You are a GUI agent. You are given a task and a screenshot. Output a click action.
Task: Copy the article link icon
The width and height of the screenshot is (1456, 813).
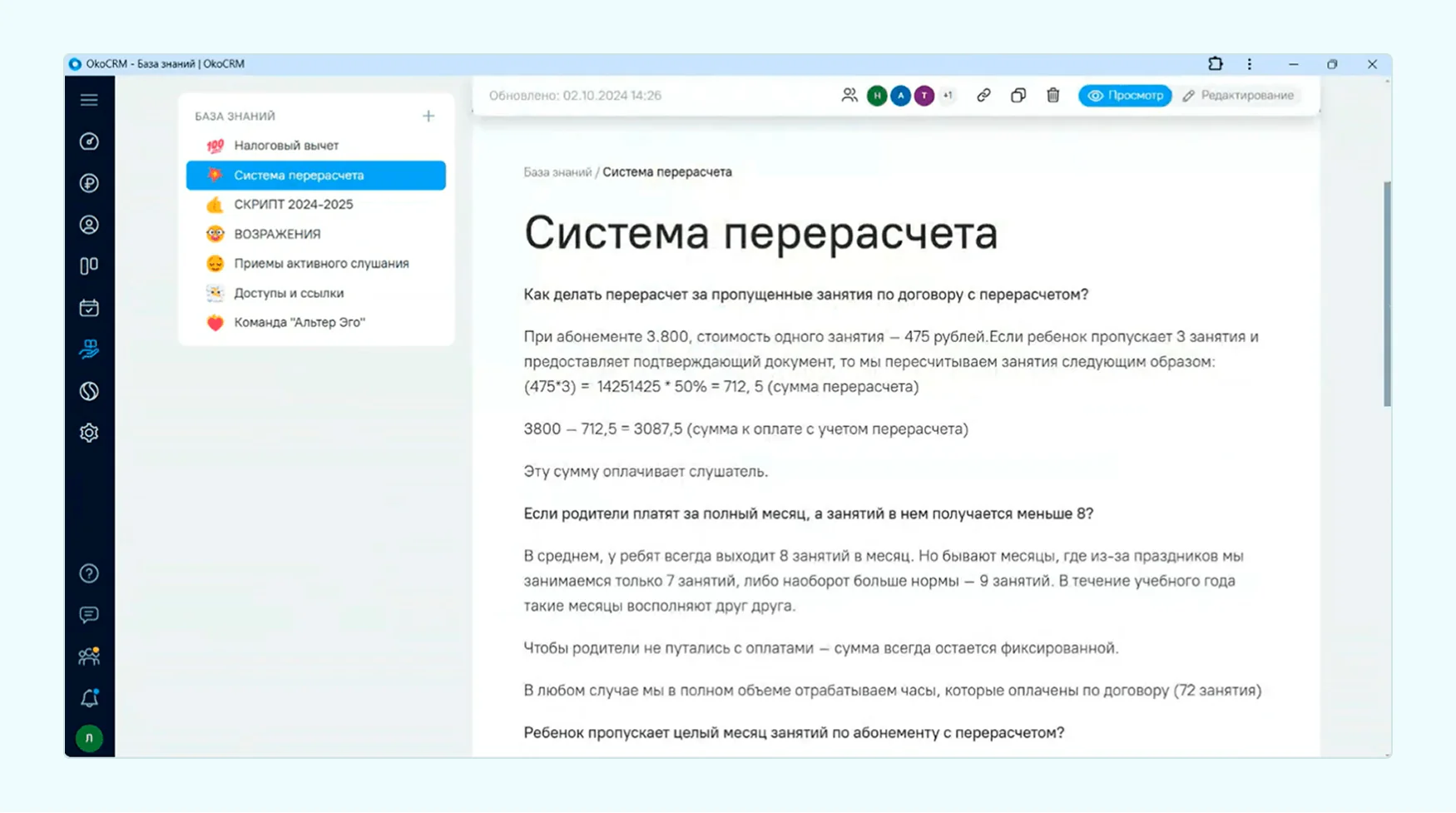pos(983,96)
